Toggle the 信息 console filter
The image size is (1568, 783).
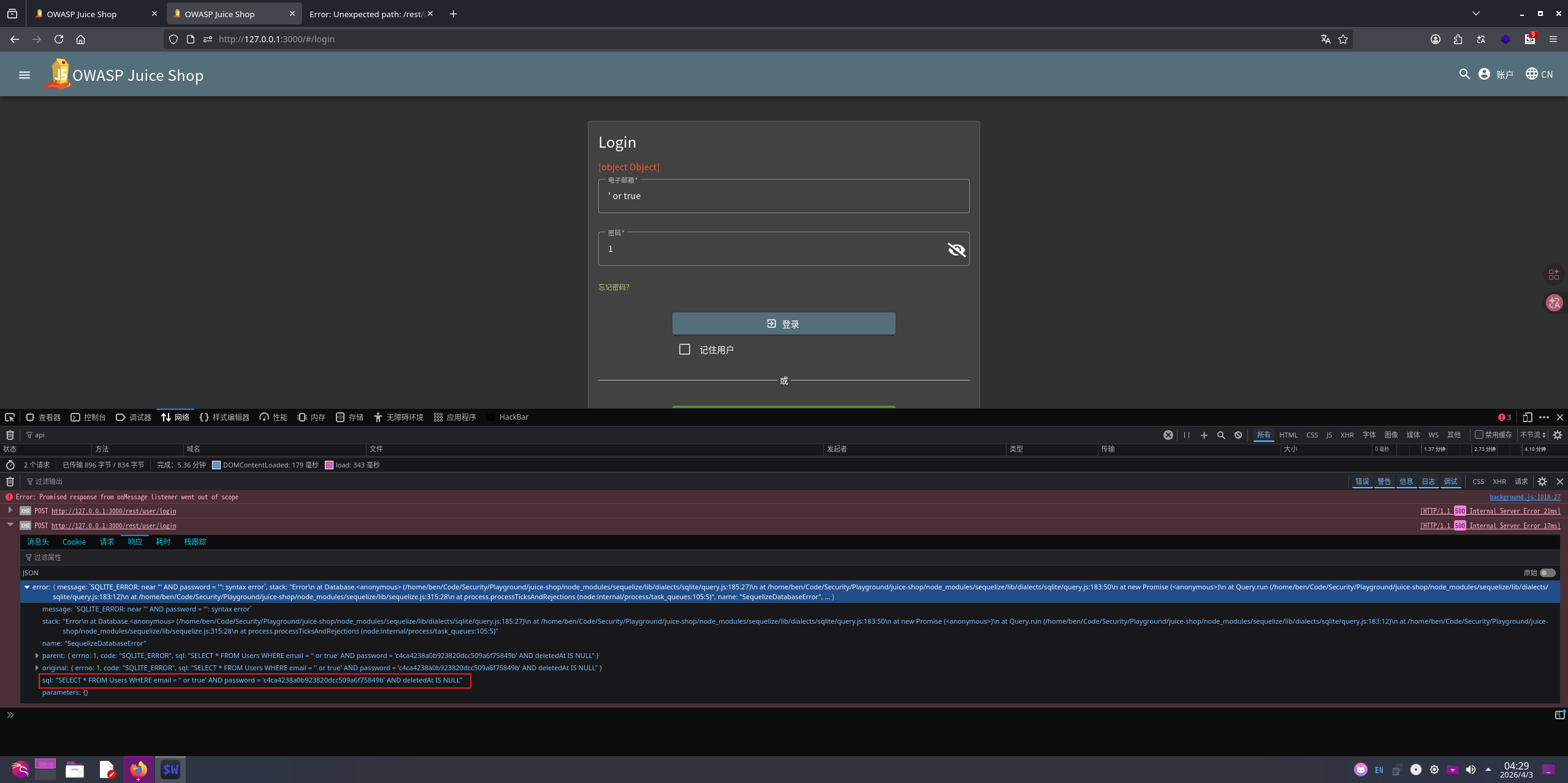(x=1406, y=482)
